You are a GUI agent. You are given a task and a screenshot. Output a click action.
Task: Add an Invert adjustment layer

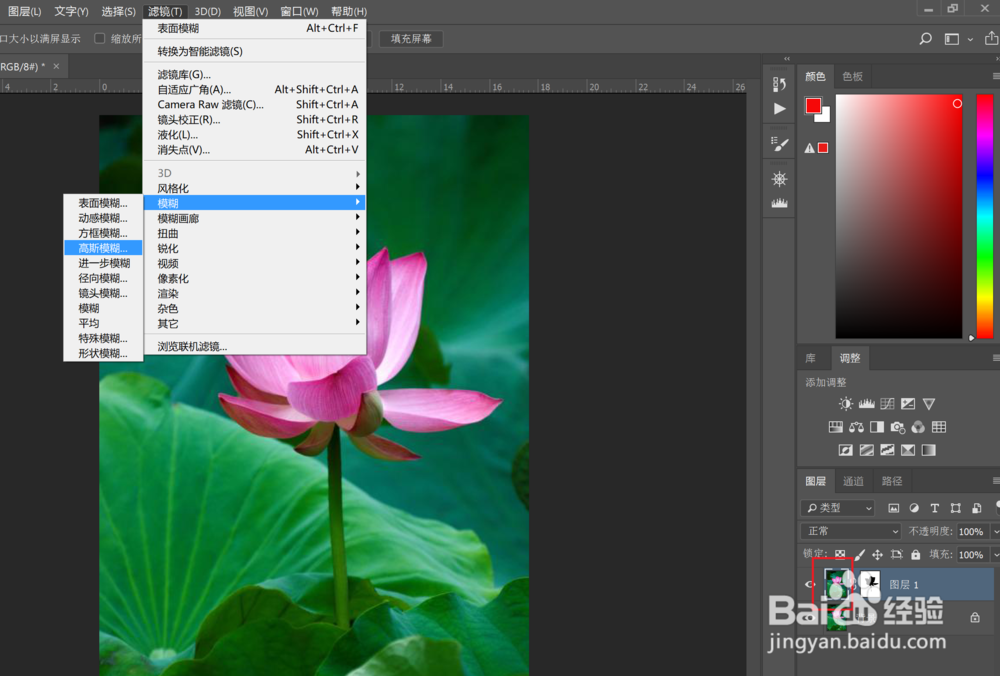point(846,450)
